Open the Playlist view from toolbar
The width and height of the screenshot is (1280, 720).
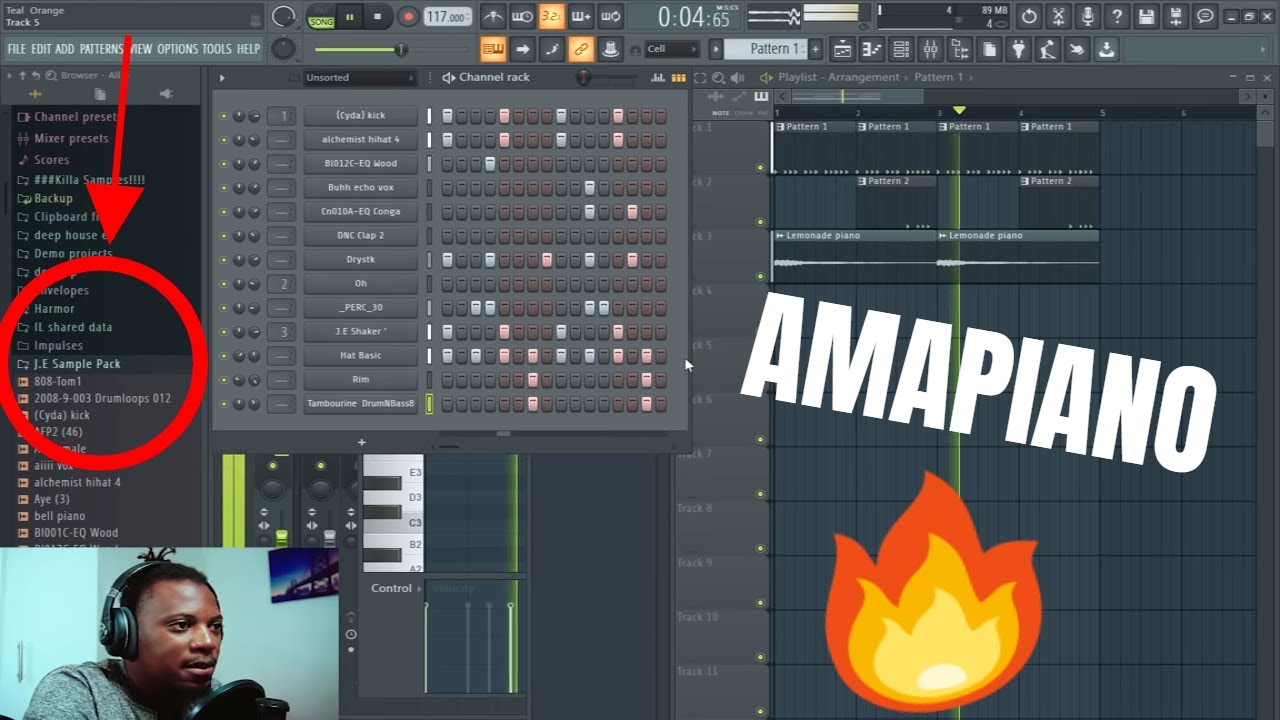pos(842,49)
